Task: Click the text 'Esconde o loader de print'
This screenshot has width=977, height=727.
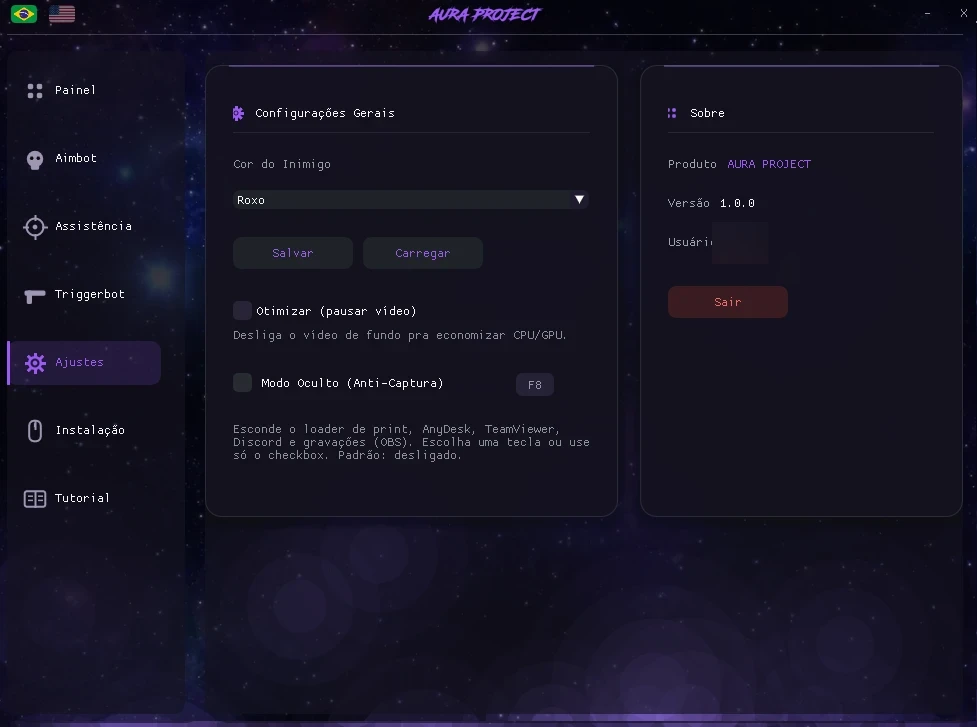Action: click(x=321, y=429)
